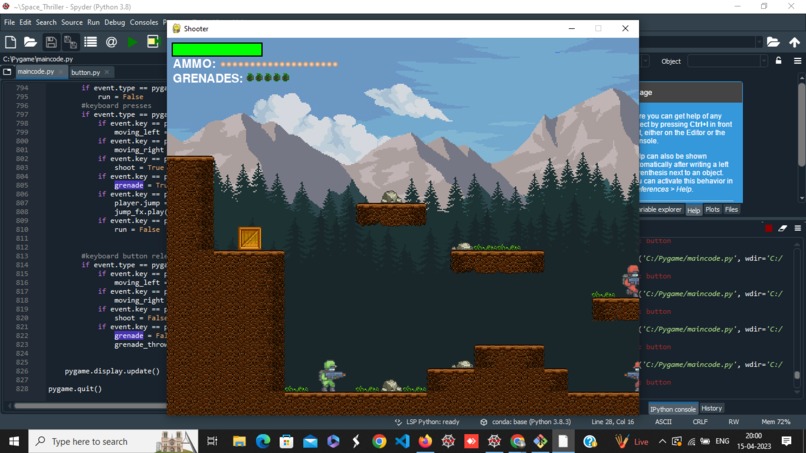Close the button.py tab
806x453 pixels.
click(107, 72)
